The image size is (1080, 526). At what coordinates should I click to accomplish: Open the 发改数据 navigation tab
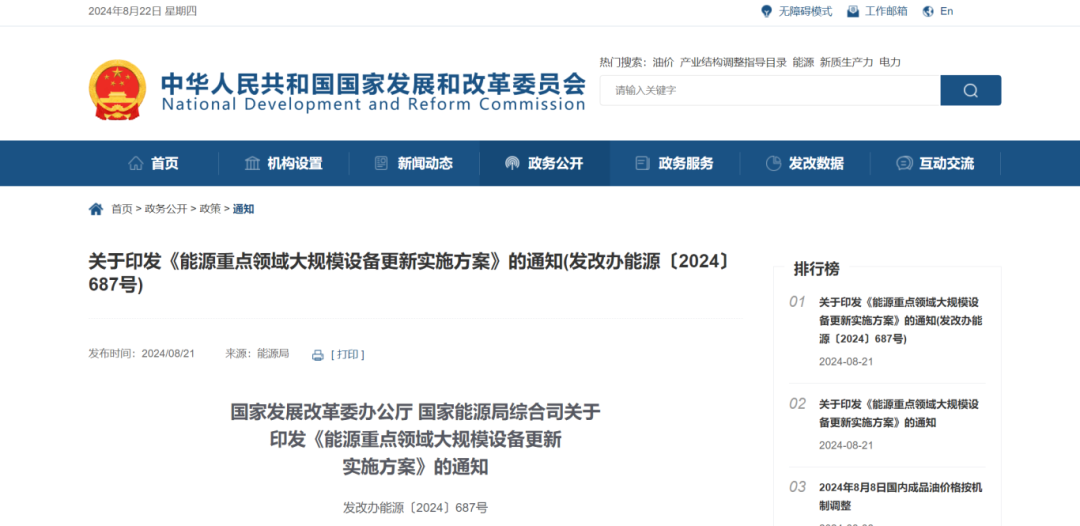point(805,163)
